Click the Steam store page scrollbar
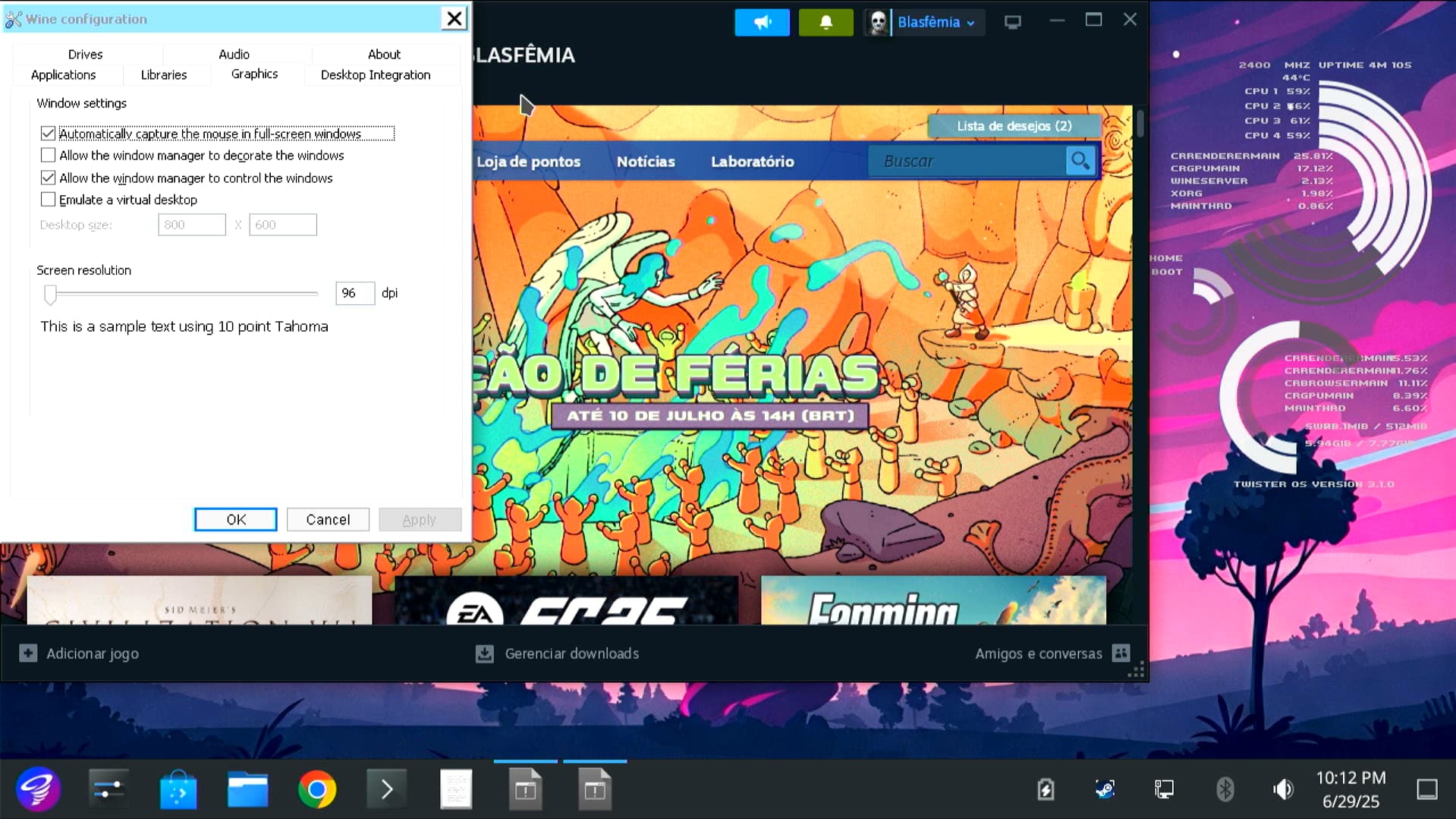 click(x=1140, y=124)
